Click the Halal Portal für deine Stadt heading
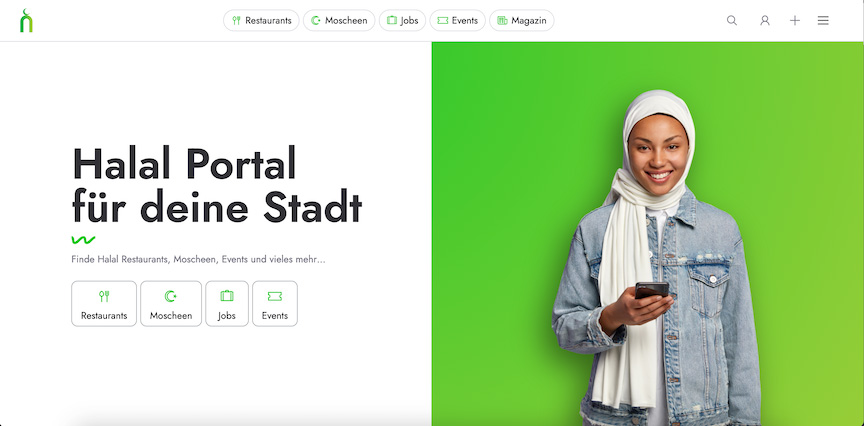The height and width of the screenshot is (426, 864). [217, 185]
